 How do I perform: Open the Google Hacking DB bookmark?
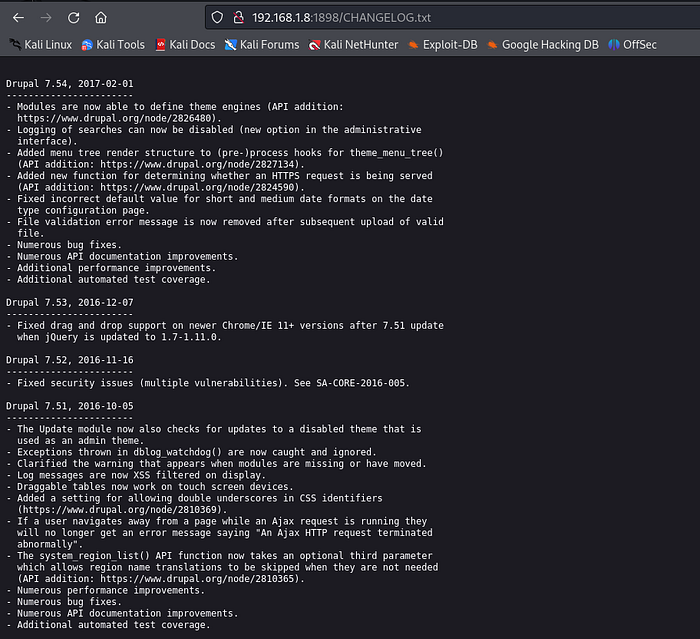tap(543, 44)
